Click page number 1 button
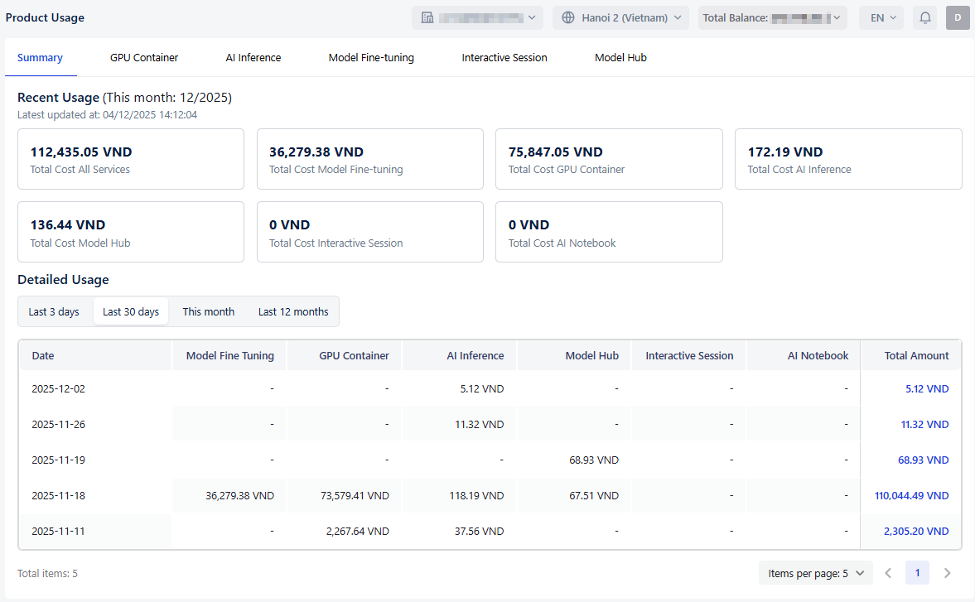The height and width of the screenshot is (602, 977). click(x=917, y=573)
